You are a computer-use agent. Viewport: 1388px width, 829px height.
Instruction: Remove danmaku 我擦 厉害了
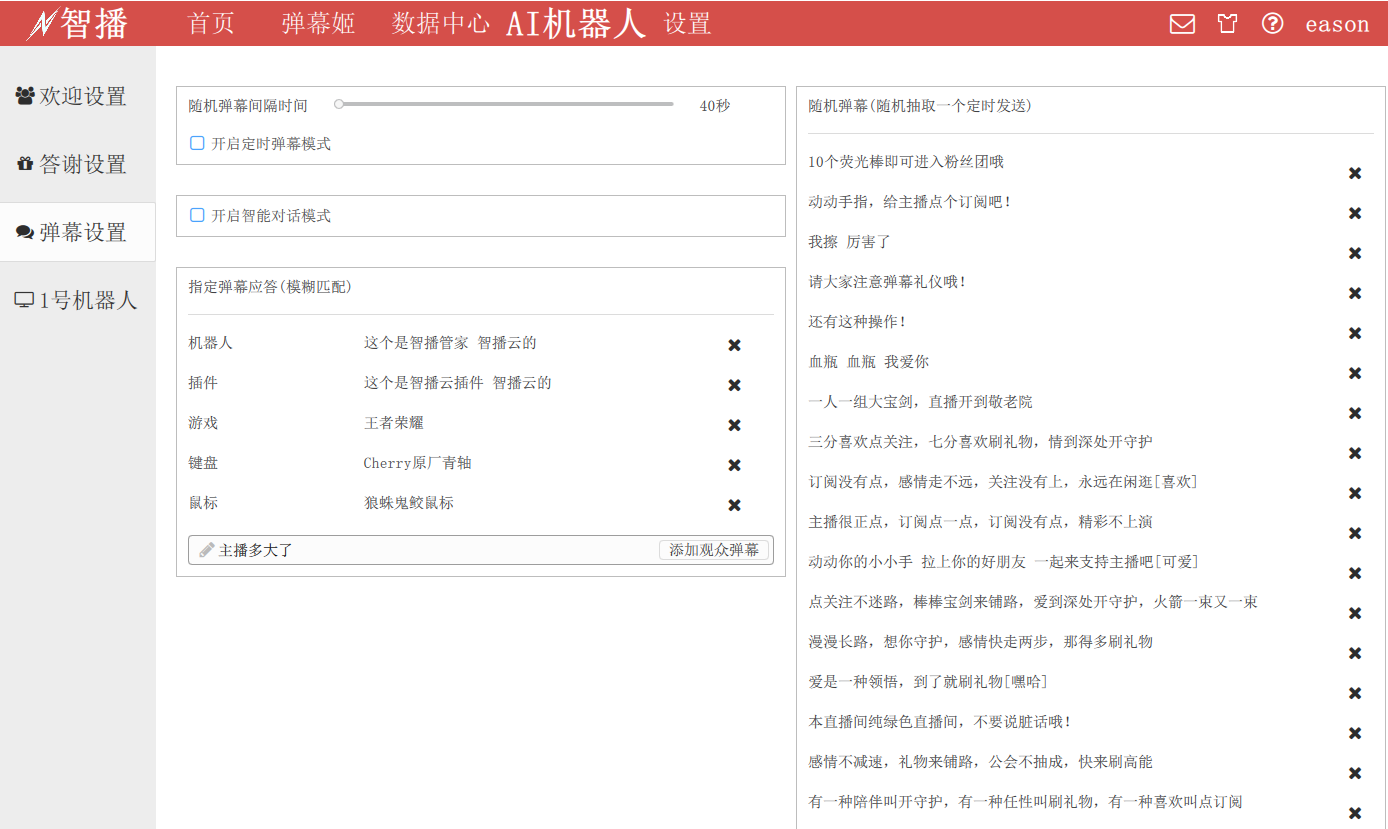[1355, 253]
